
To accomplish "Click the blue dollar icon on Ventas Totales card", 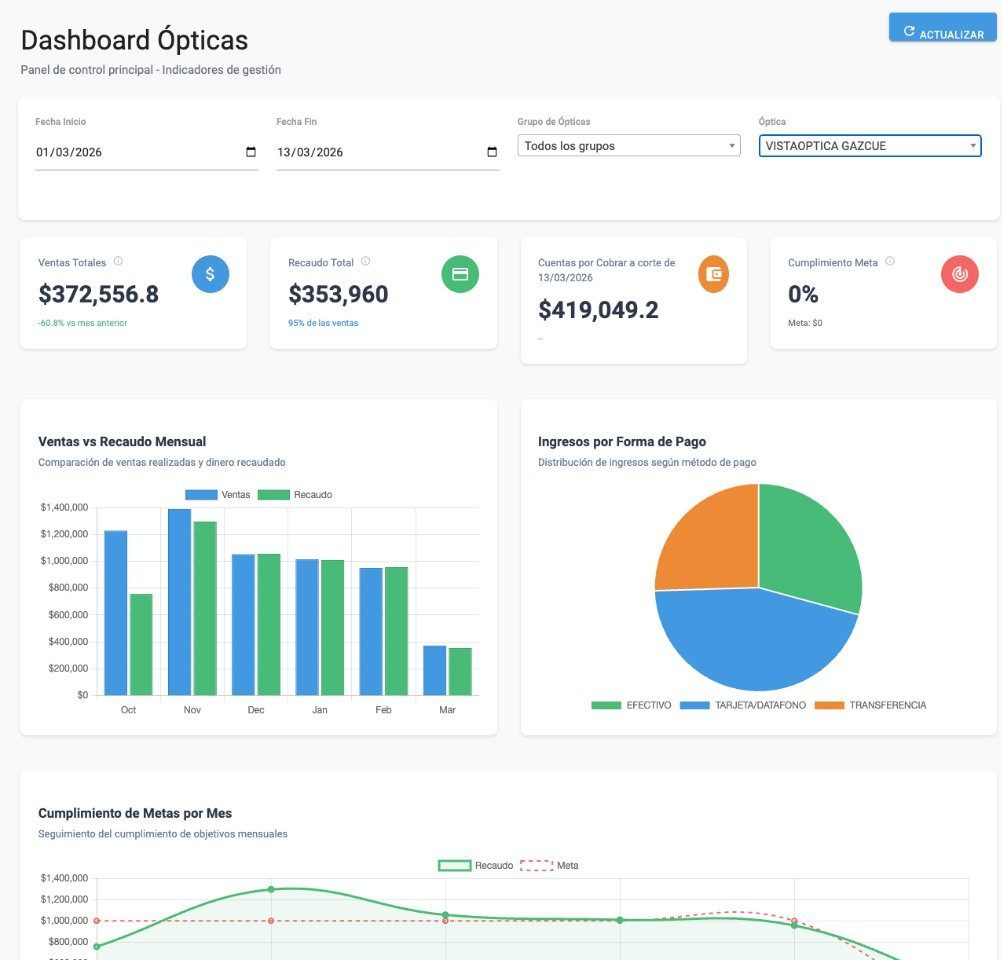I will point(210,273).
